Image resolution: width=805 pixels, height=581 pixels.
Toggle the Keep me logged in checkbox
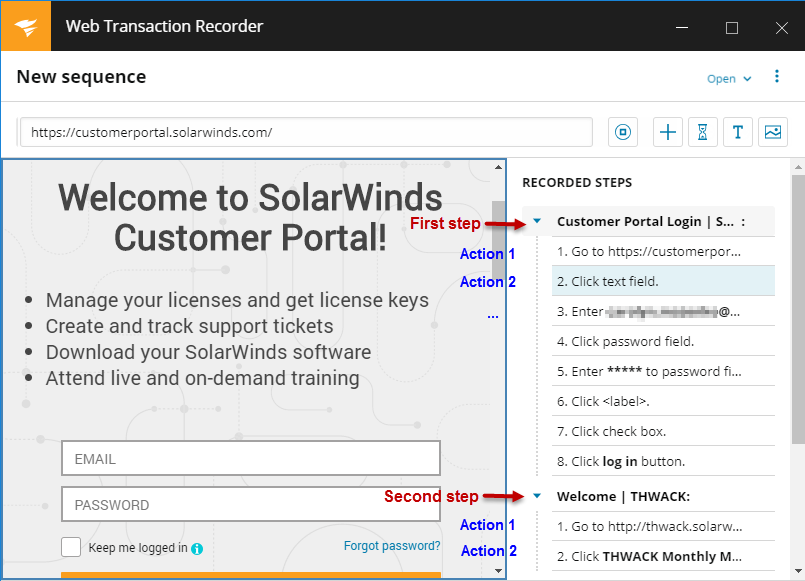tap(71, 547)
